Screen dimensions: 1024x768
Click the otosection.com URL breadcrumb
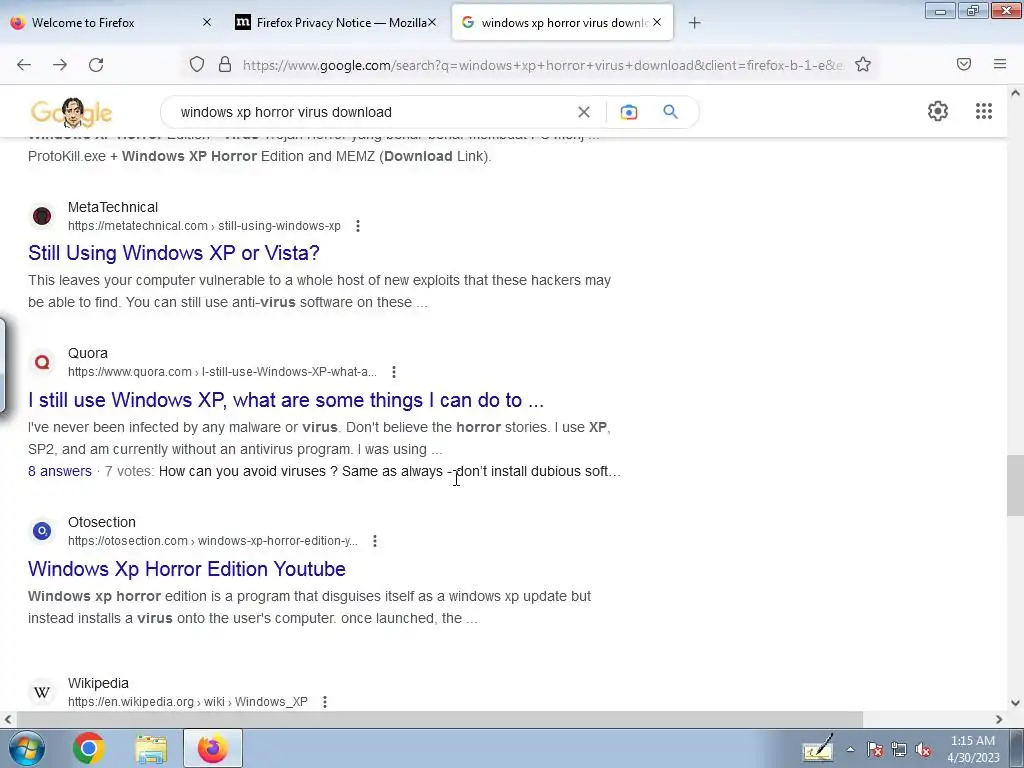[213, 541]
